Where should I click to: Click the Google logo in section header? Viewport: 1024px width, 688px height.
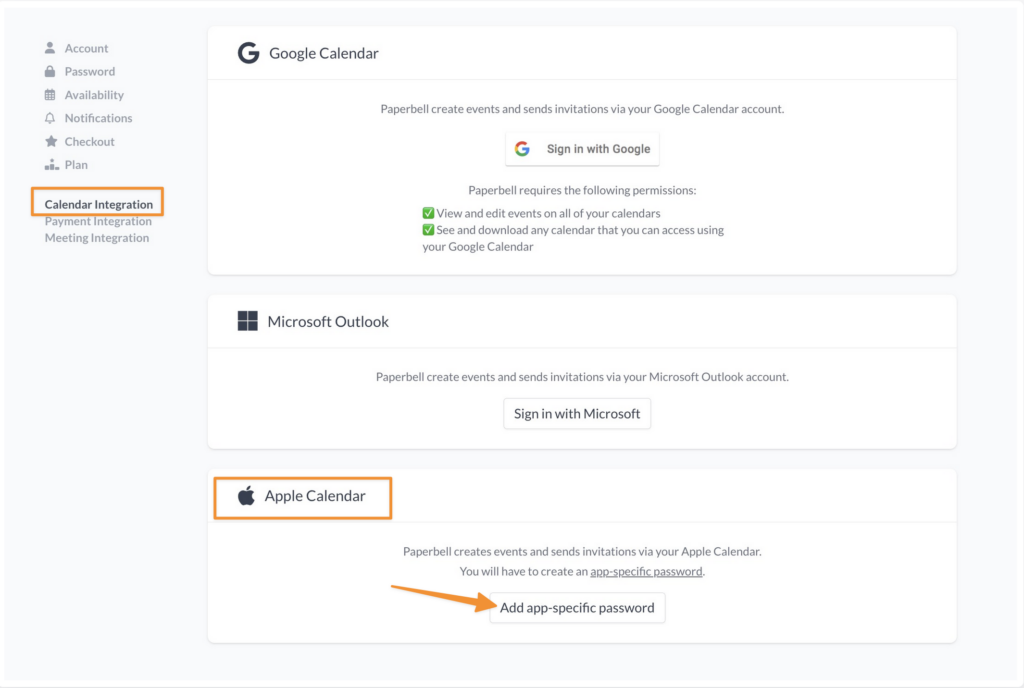point(248,53)
